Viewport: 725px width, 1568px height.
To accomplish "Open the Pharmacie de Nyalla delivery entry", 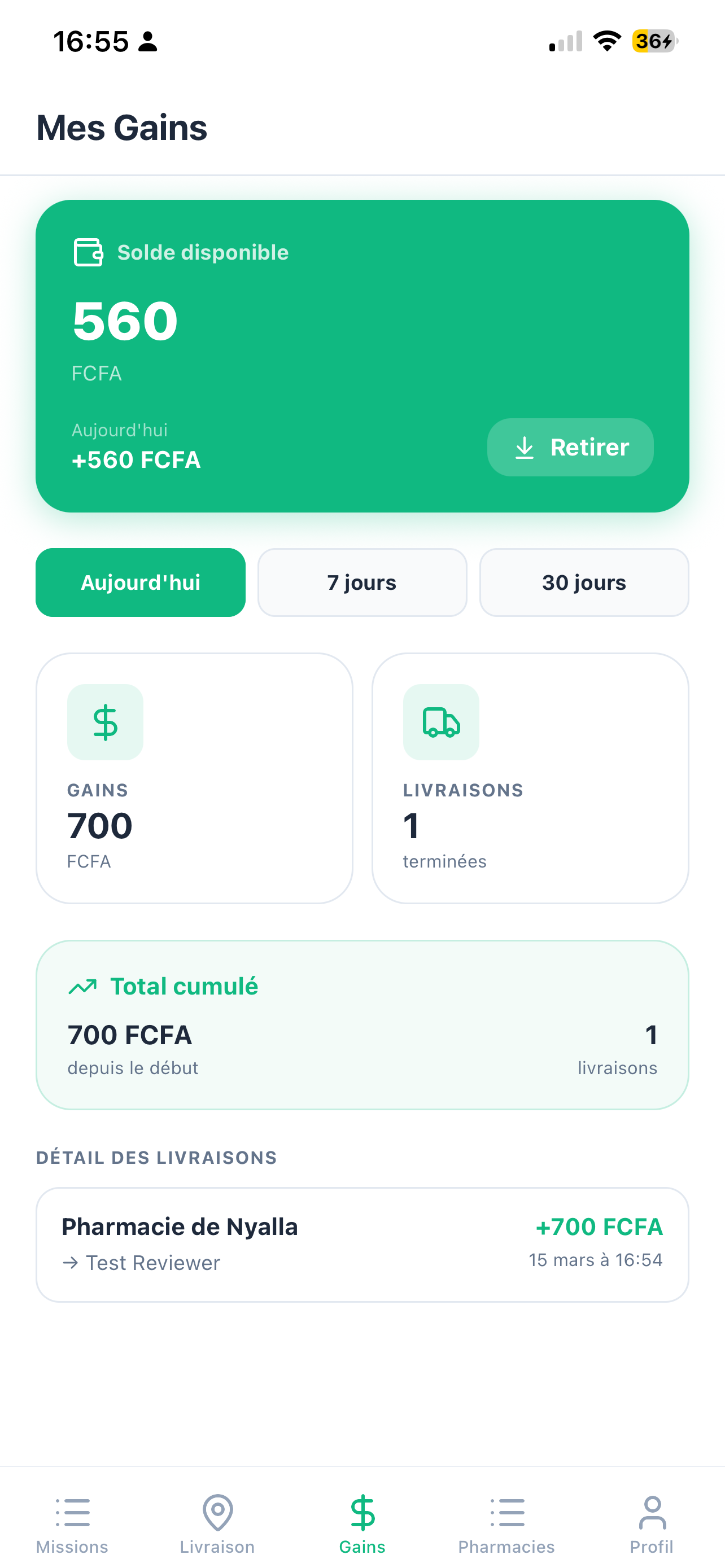I will pos(362,1245).
